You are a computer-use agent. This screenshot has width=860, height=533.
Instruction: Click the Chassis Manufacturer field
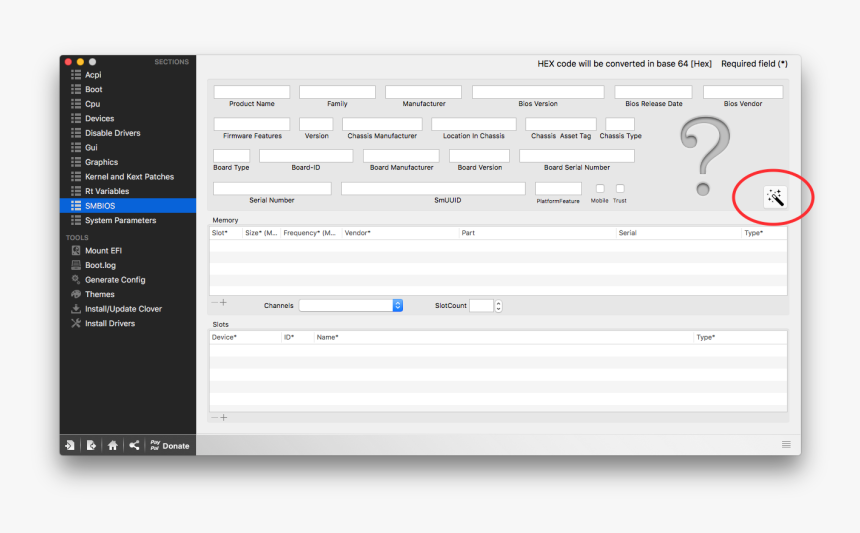tap(382, 124)
